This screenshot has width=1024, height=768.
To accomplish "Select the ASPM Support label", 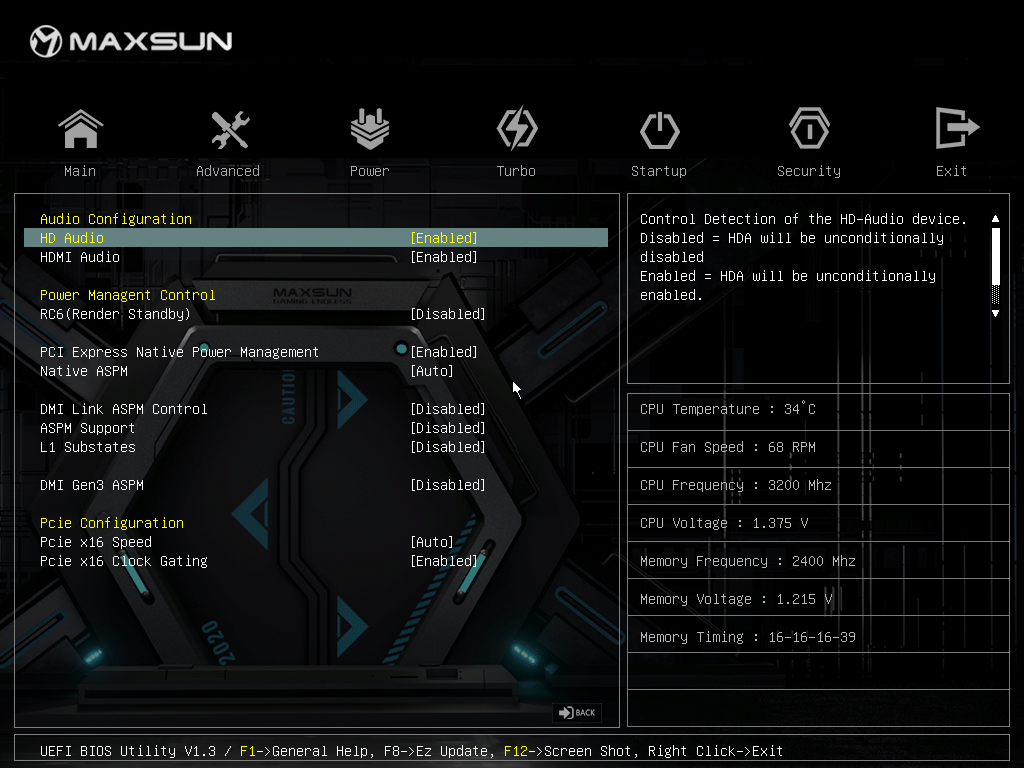I will click(88, 428).
